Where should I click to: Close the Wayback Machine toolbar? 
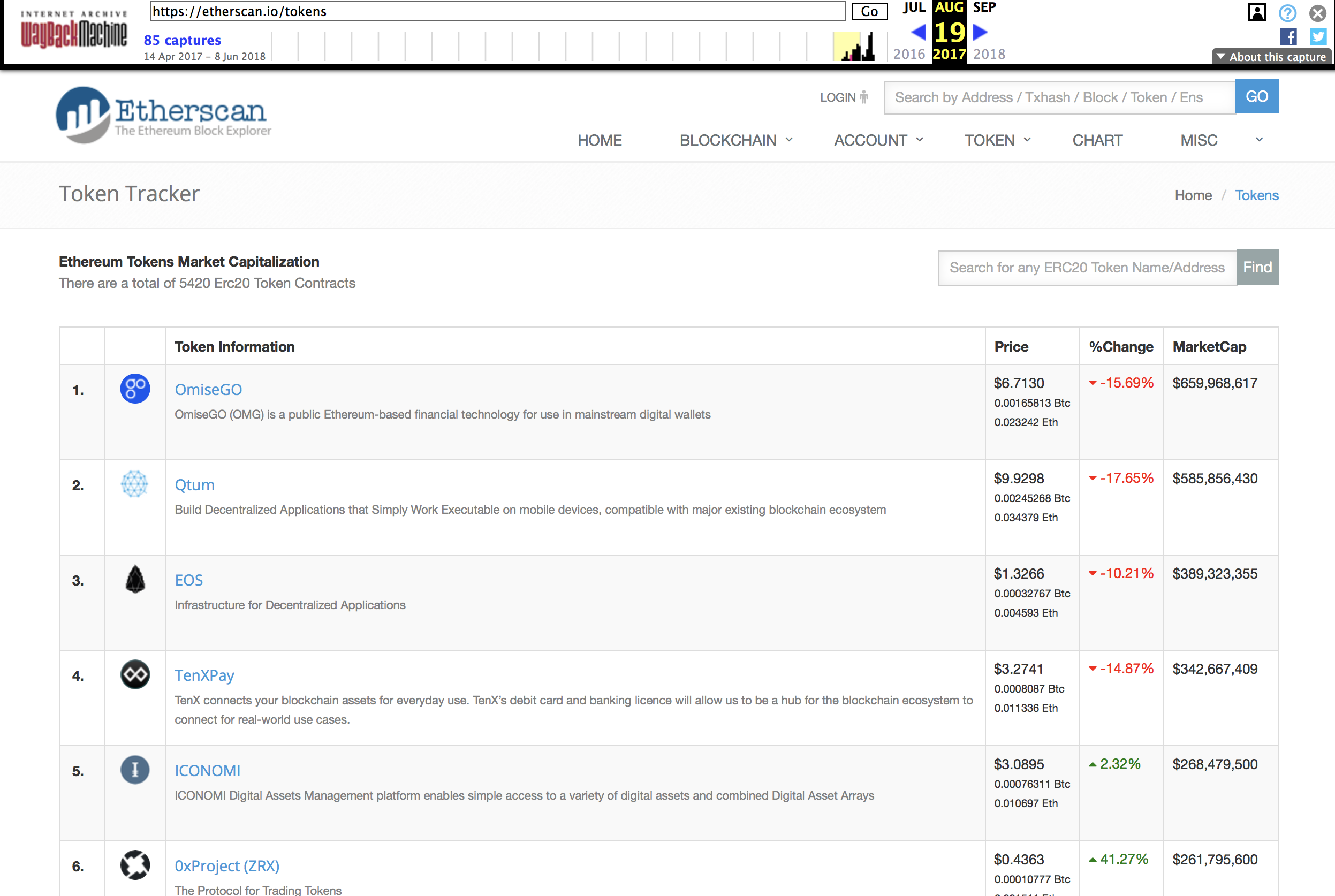1318,12
